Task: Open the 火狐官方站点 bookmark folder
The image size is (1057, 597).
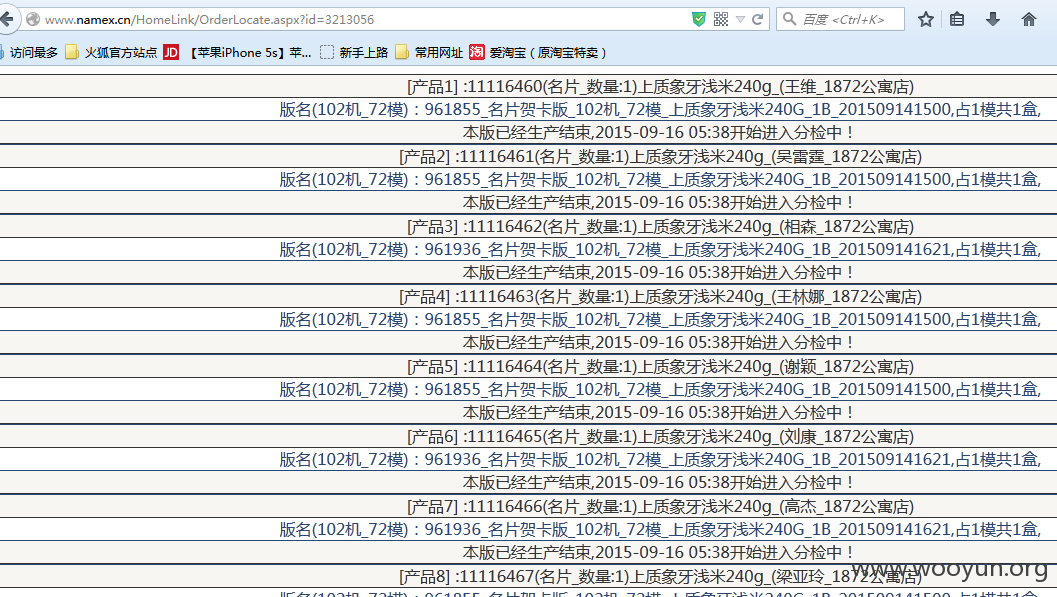Action: point(111,53)
